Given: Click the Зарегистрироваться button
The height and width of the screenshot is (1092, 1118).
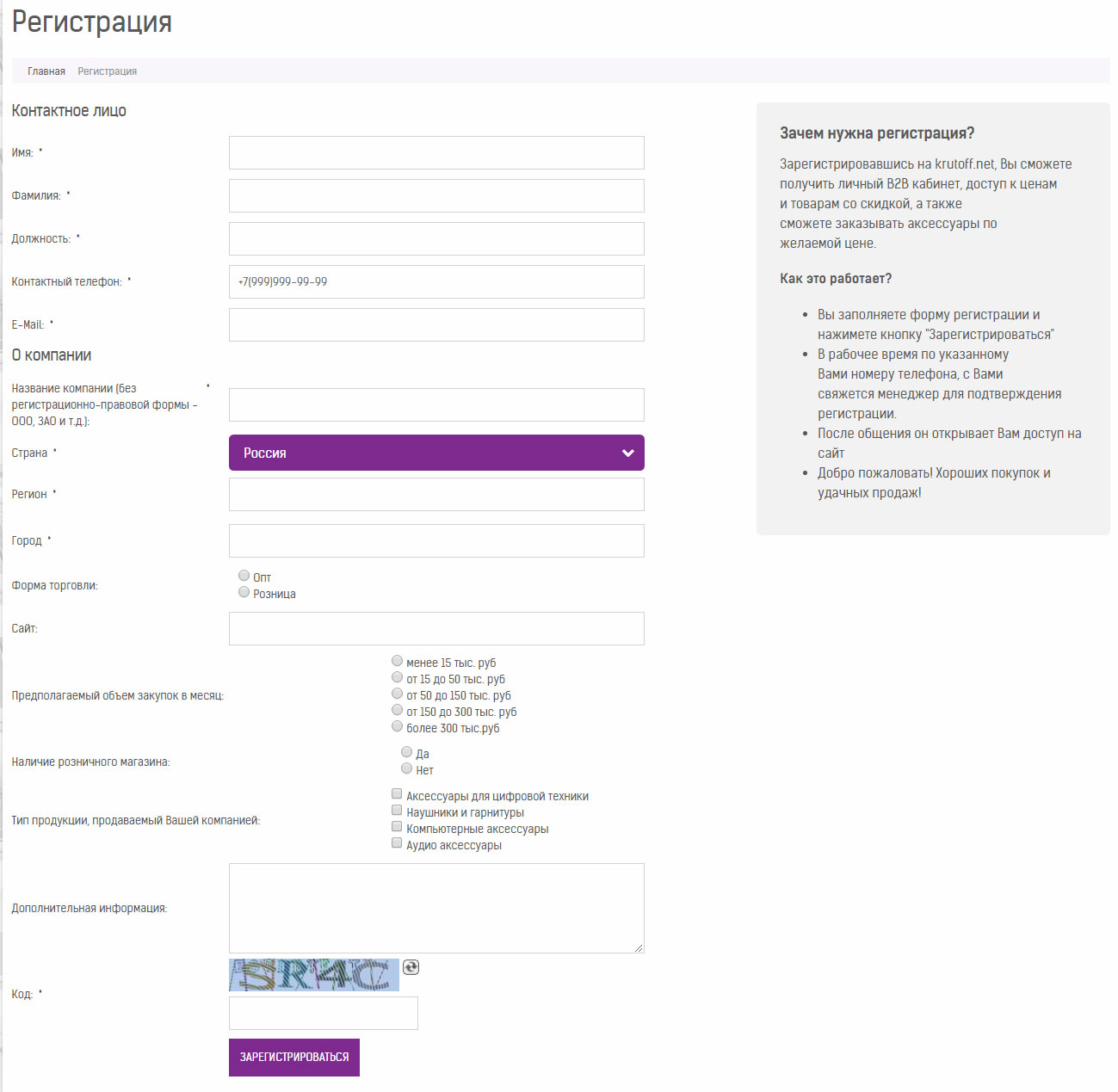Looking at the screenshot, I should click(x=294, y=1058).
